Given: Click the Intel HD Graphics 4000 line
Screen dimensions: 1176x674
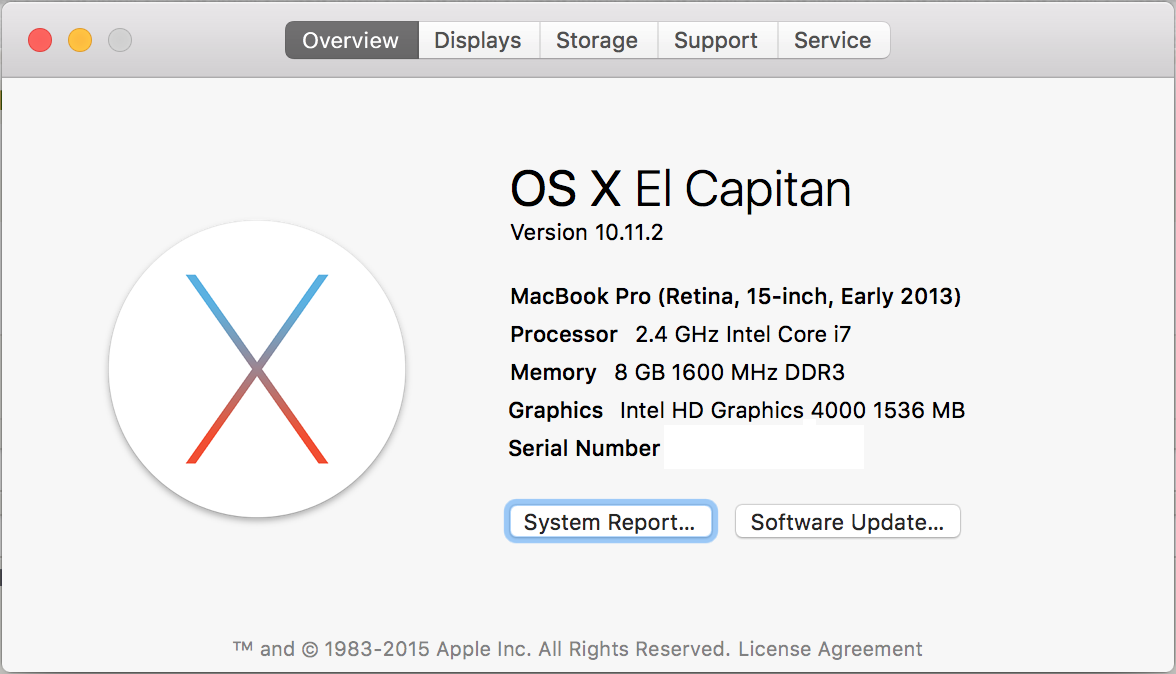Looking at the screenshot, I should [x=737, y=410].
